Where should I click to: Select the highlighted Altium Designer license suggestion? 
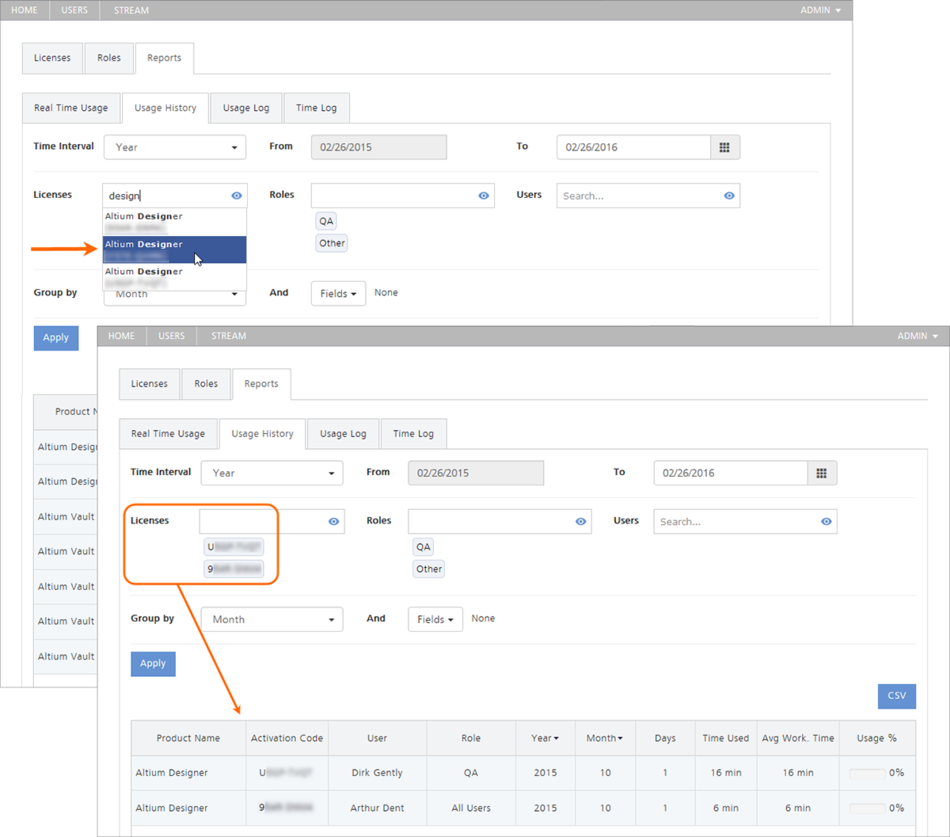[174, 250]
